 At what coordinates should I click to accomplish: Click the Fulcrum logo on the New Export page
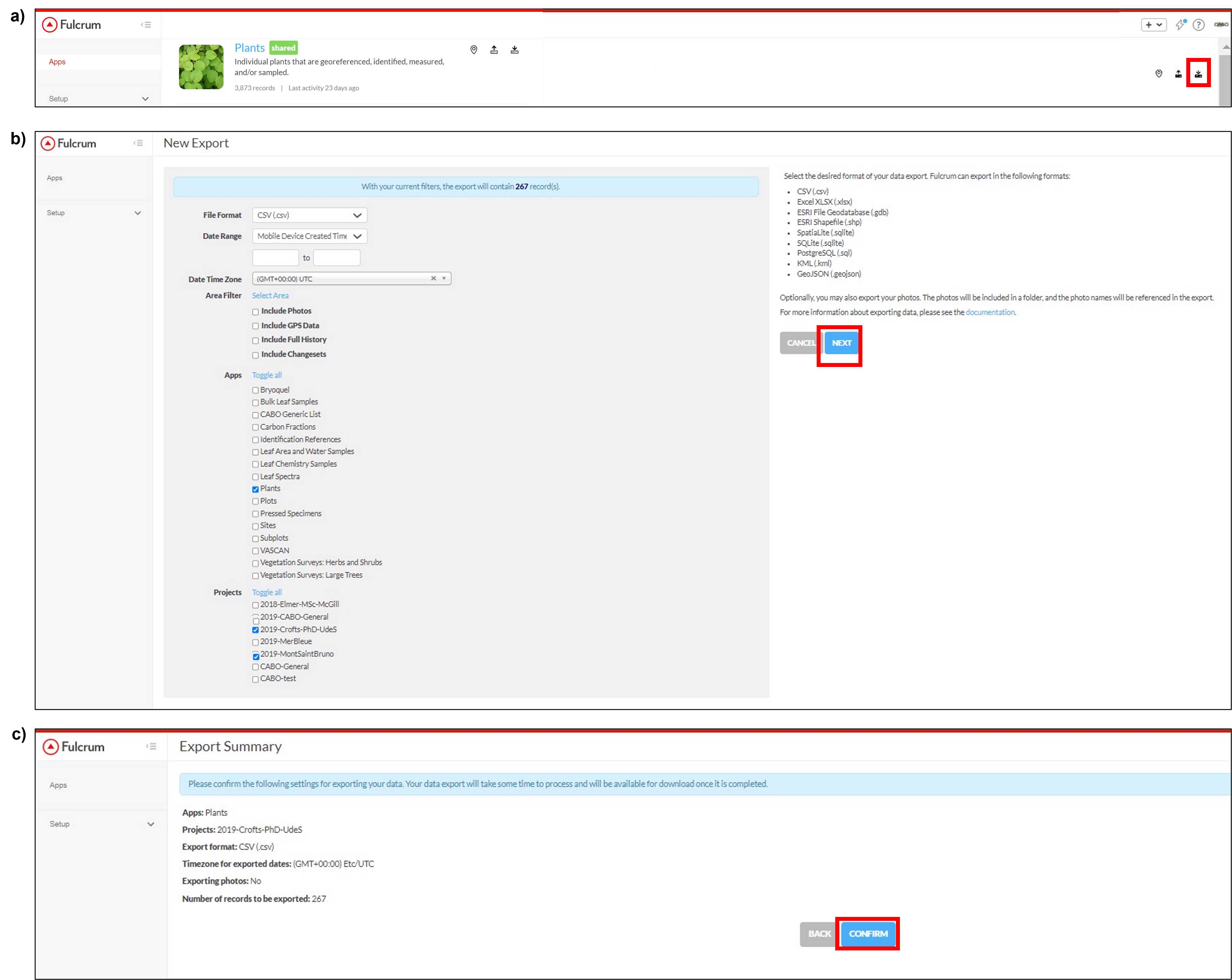[69, 143]
